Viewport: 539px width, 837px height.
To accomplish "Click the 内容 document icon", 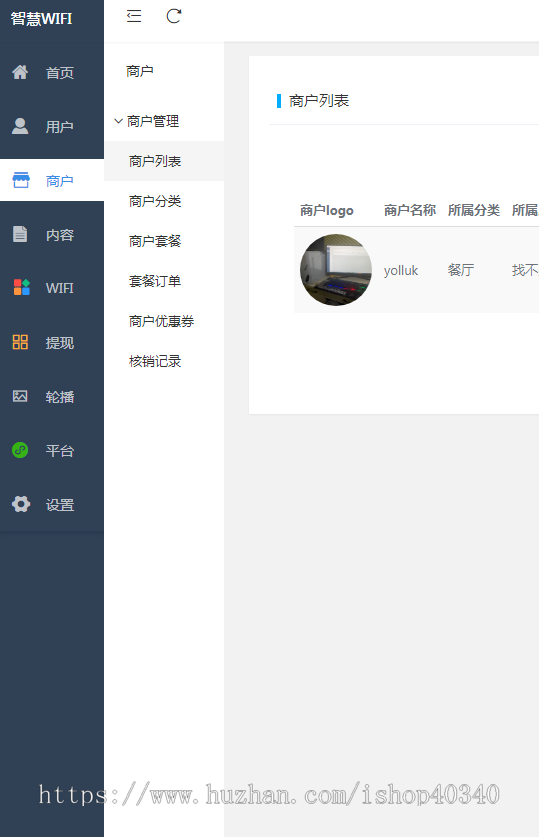I will coord(20,234).
